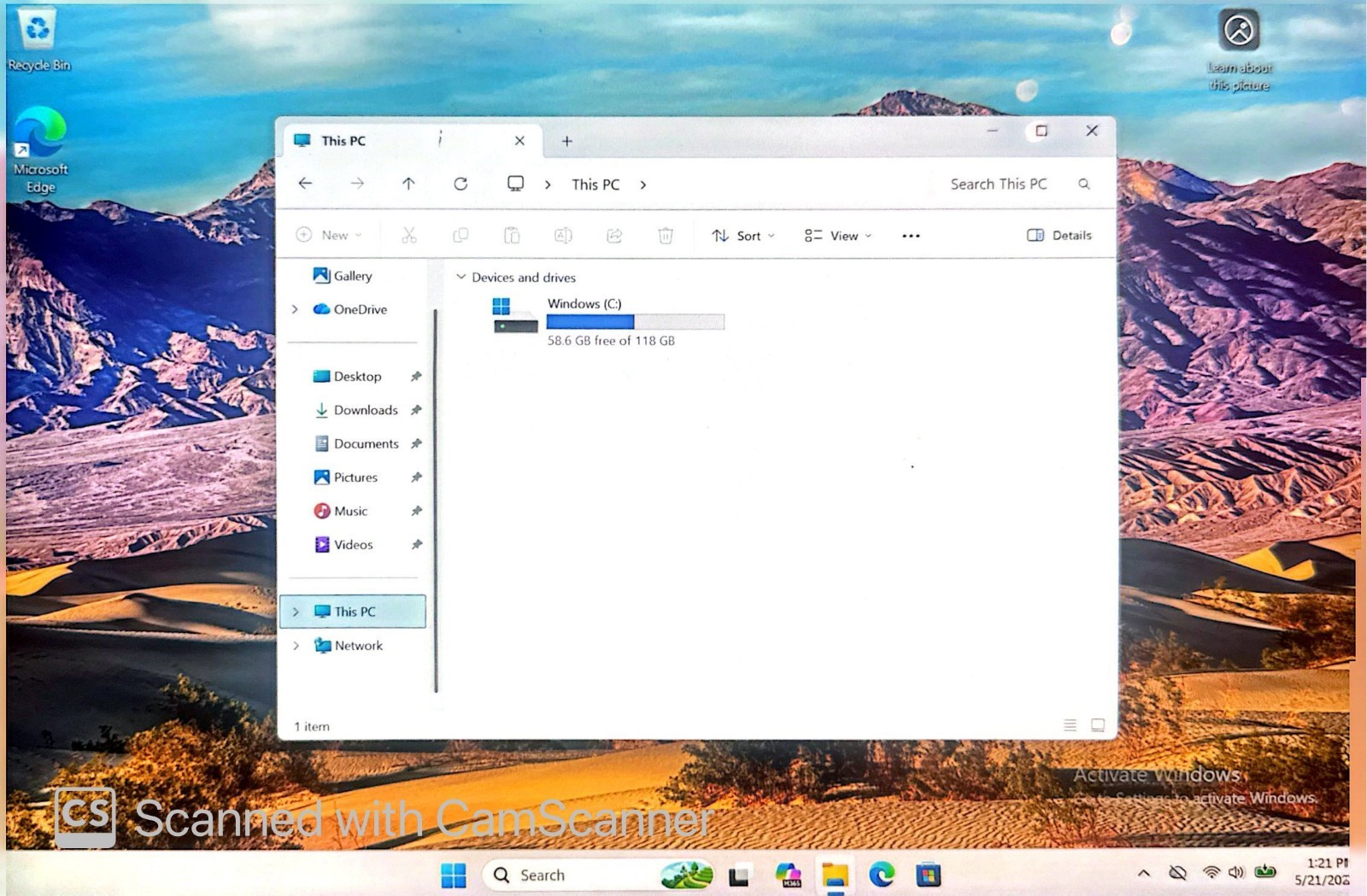The image size is (1367, 896).
Task: Close the This PC tab
Action: (x=519, y=141)
